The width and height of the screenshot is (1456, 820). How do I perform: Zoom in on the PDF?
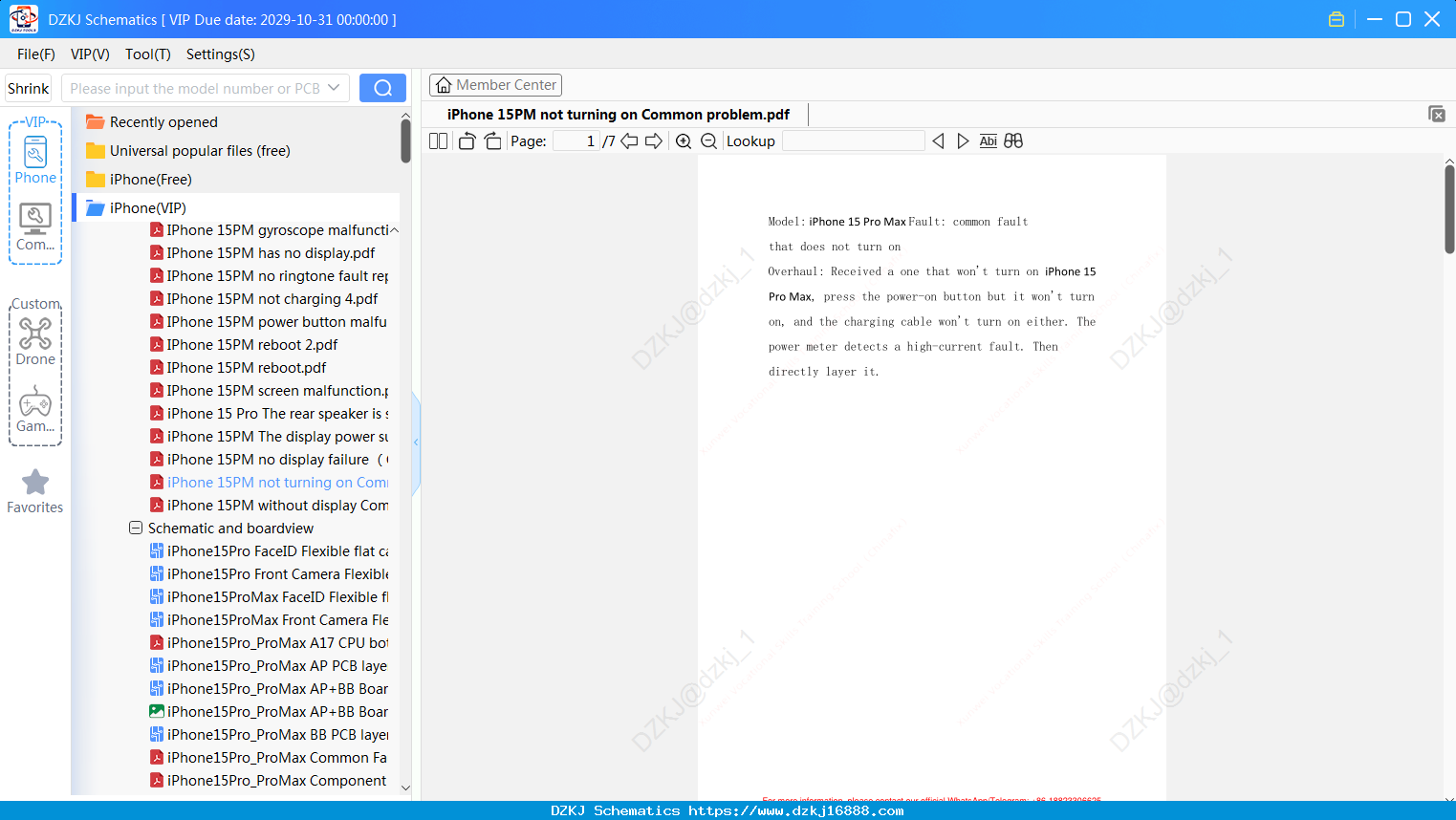(684, 141)
